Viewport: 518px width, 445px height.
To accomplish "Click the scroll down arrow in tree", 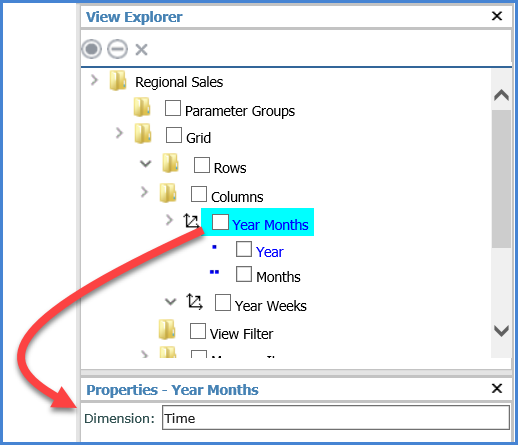I will 501,331.
